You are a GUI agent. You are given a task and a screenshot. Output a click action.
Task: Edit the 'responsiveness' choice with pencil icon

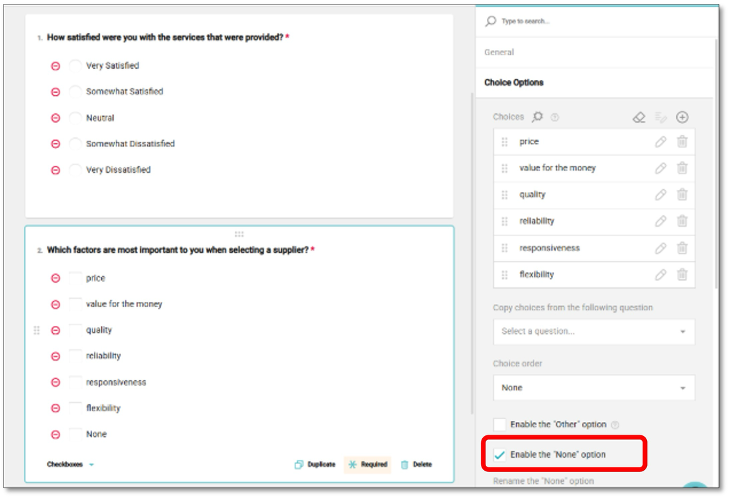point(660,248)
